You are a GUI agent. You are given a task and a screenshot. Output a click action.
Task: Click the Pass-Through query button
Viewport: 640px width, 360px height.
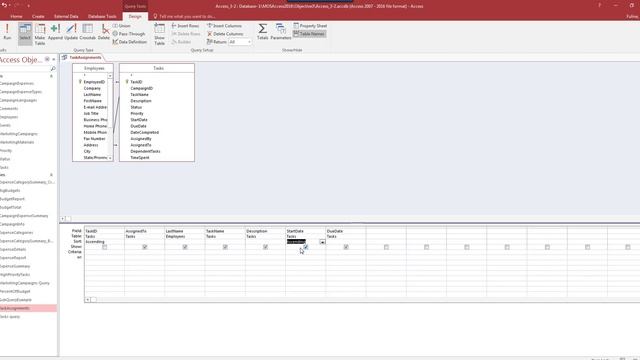[x=129, y=34]
